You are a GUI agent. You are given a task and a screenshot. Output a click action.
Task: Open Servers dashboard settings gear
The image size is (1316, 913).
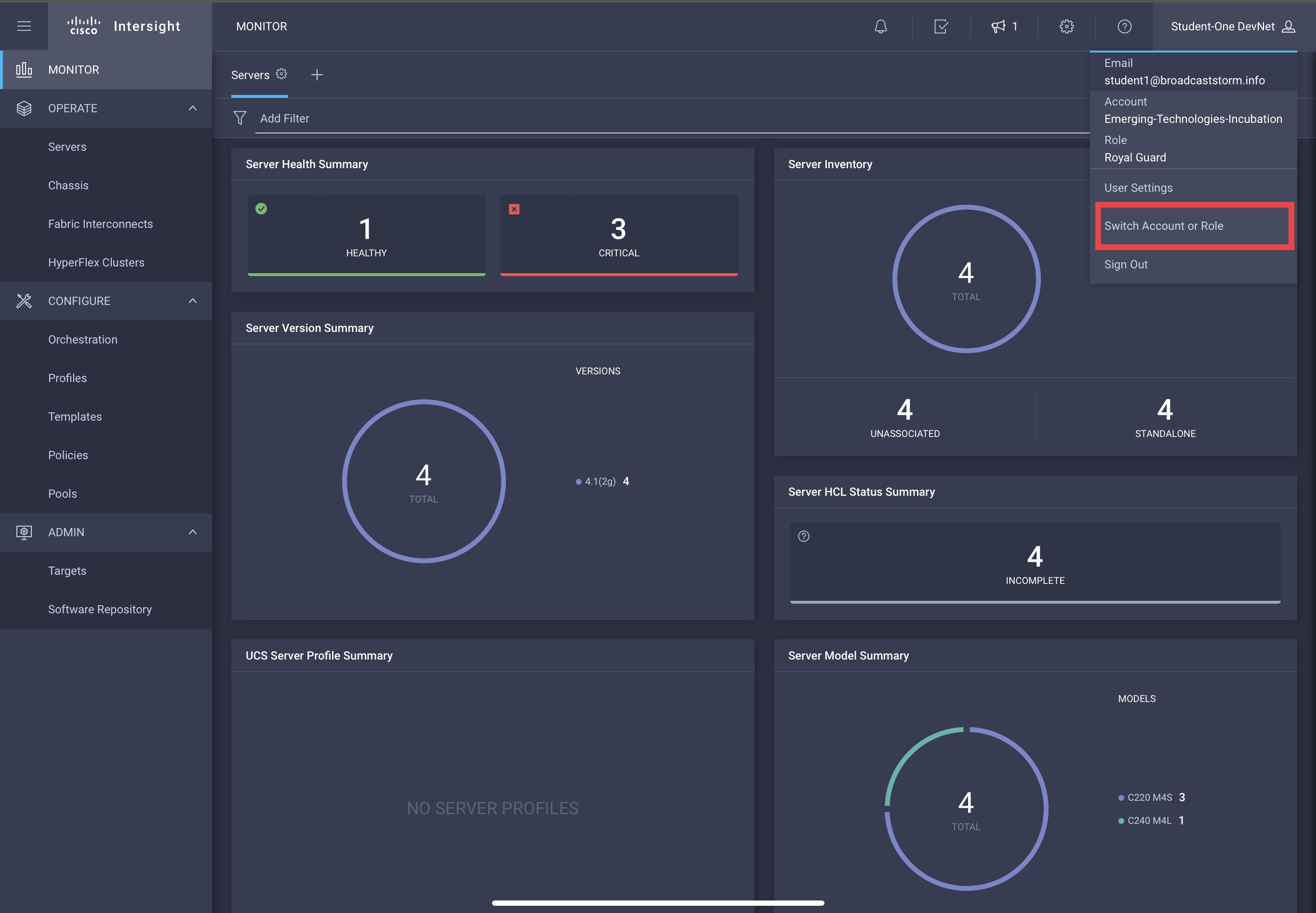(x=281, y=74)
